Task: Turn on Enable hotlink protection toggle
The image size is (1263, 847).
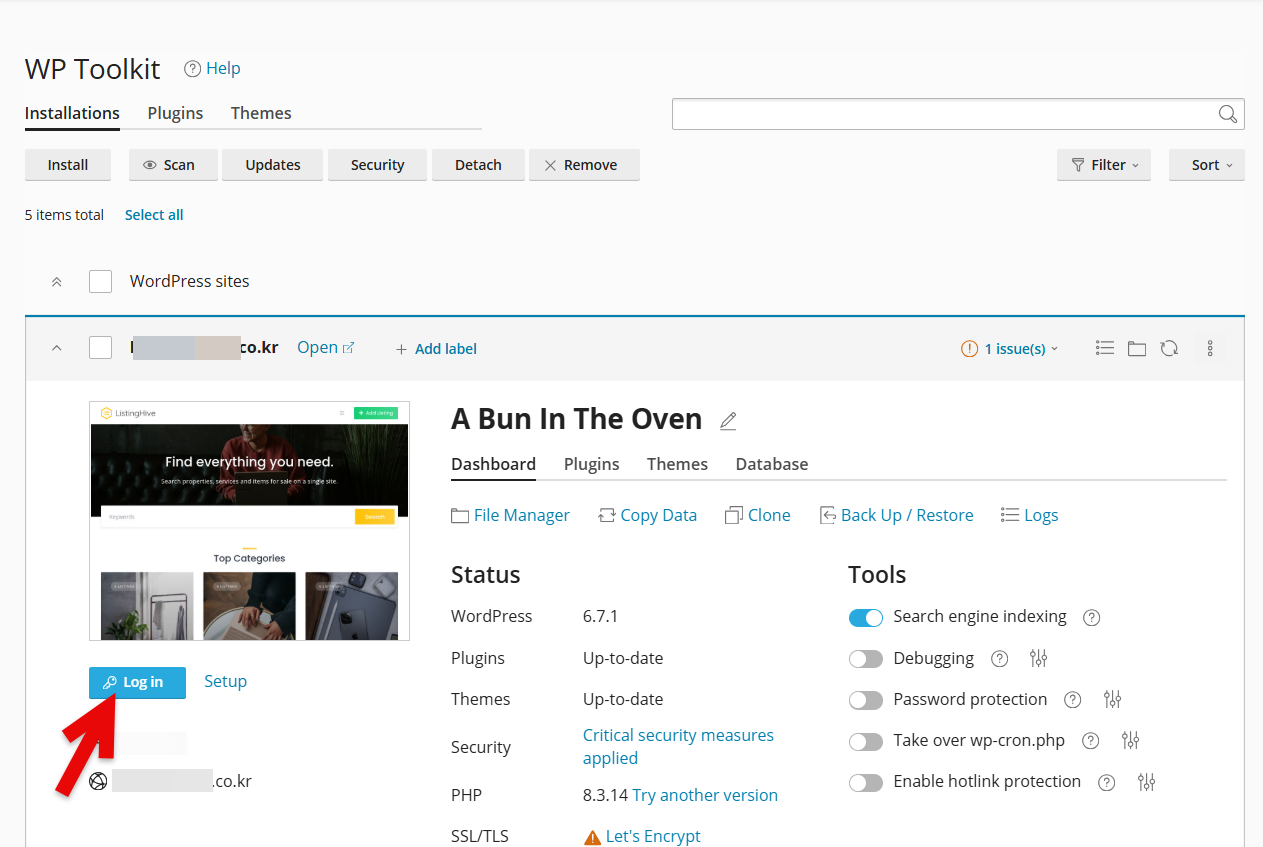Action: click(866, 782)
